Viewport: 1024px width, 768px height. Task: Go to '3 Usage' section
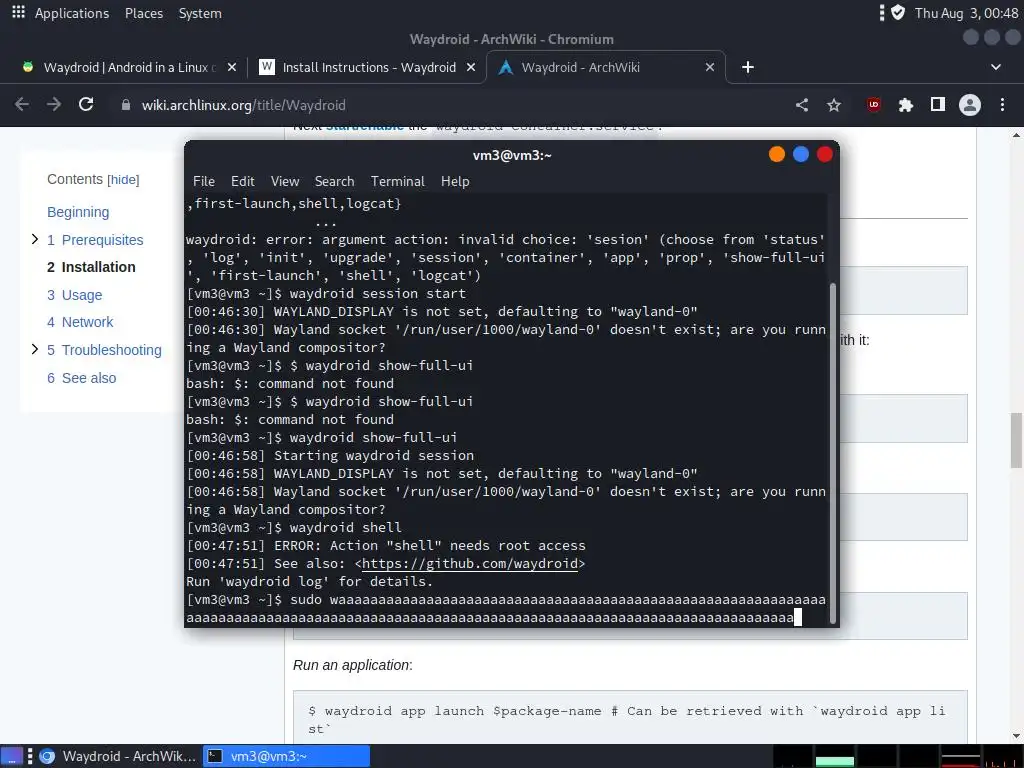click(x=74, y=295)
